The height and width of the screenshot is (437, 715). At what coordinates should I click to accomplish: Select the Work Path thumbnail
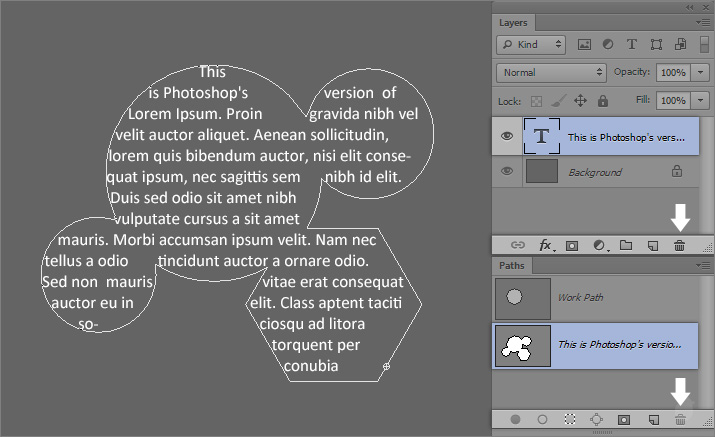click(523, 298)
